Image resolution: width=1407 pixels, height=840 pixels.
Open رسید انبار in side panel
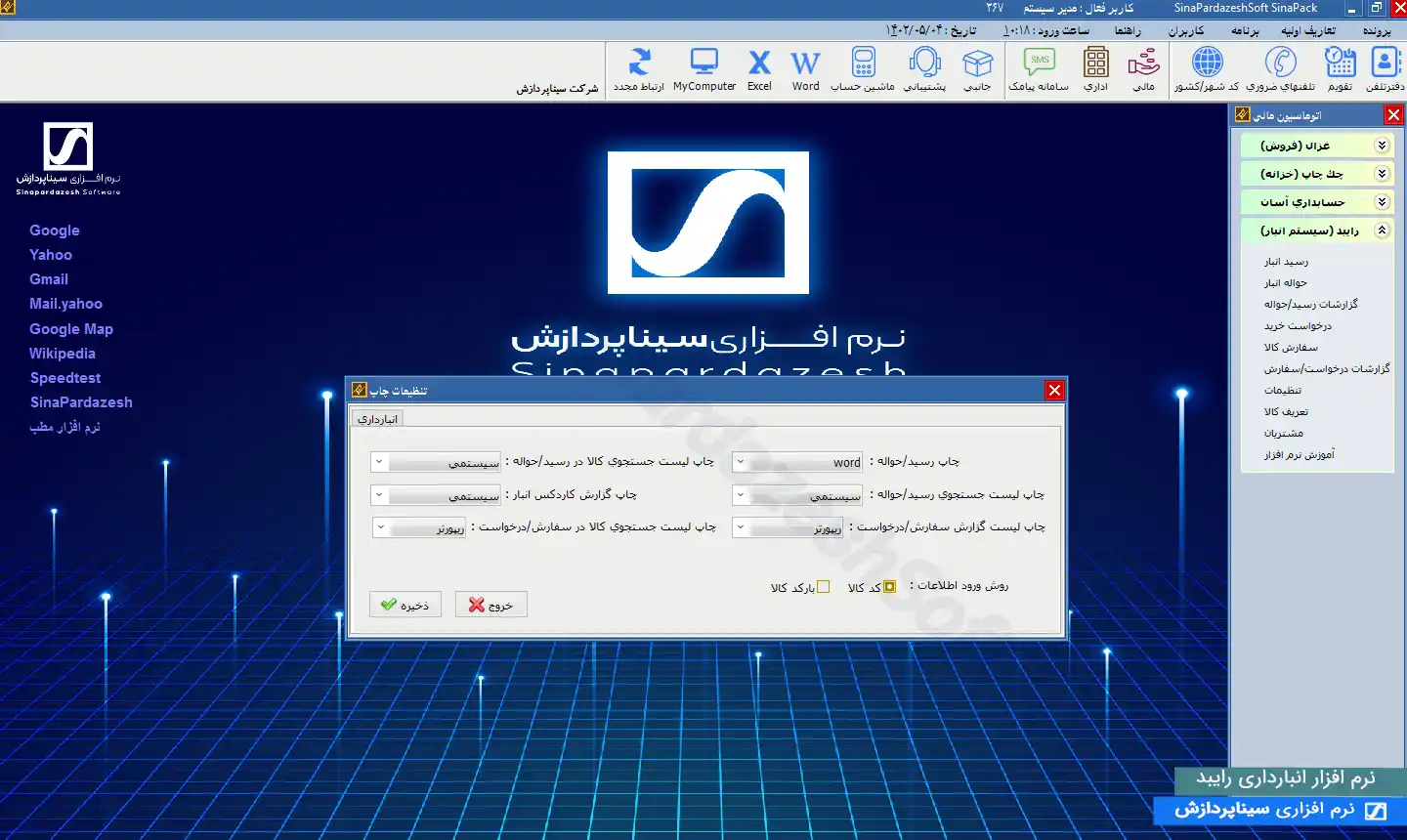pyautogui.click(x=1286, y=262)
